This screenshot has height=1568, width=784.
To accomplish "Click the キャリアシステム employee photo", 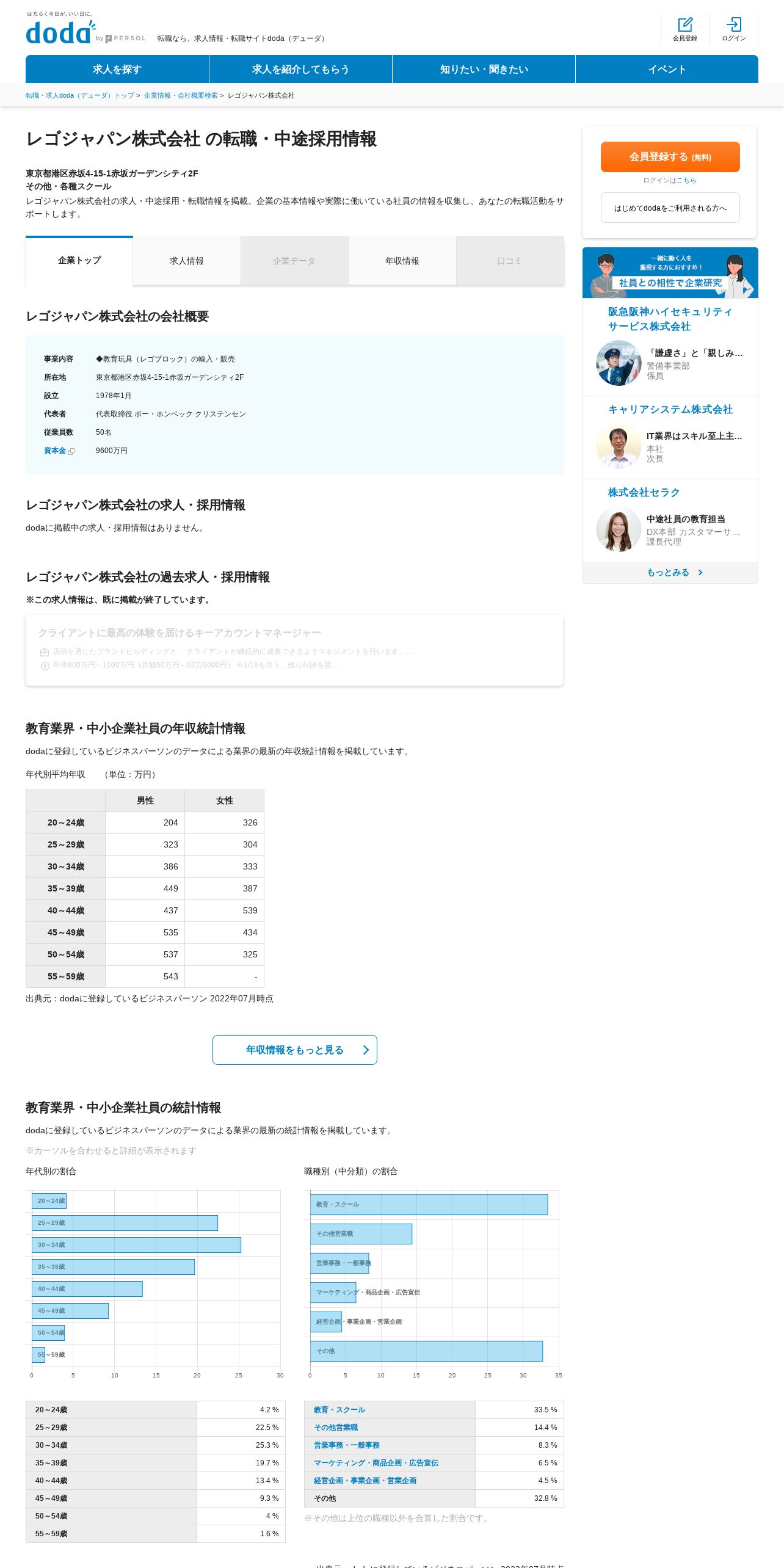I will [619, 446].
